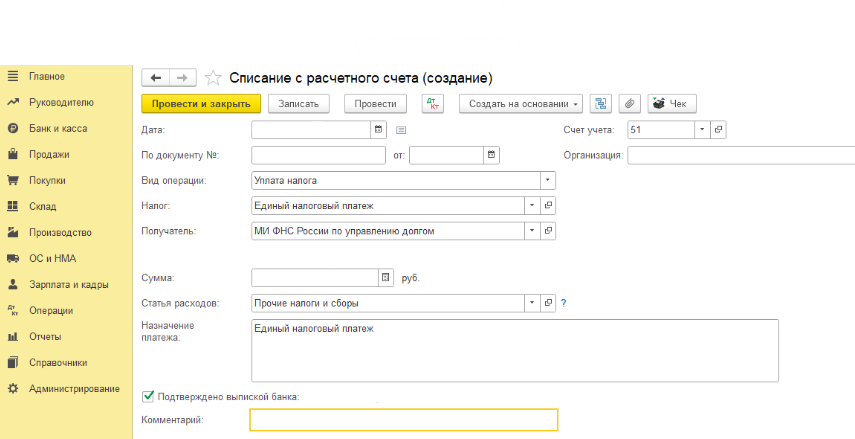Click the paperclip attachments icon

click(x=629, y=104)
